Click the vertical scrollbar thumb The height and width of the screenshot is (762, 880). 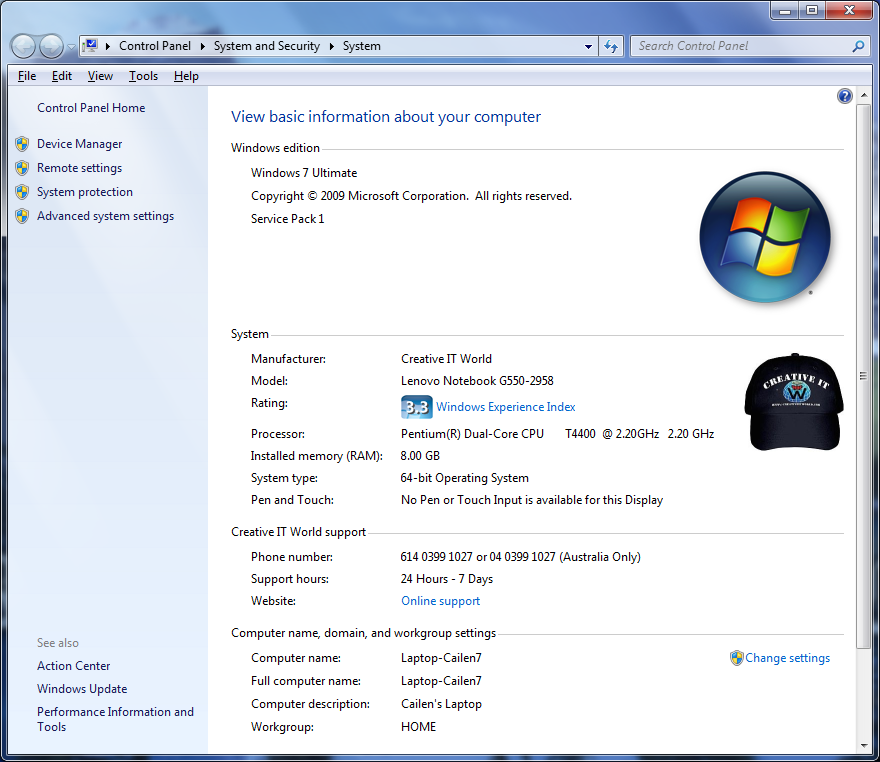(864, 375)
